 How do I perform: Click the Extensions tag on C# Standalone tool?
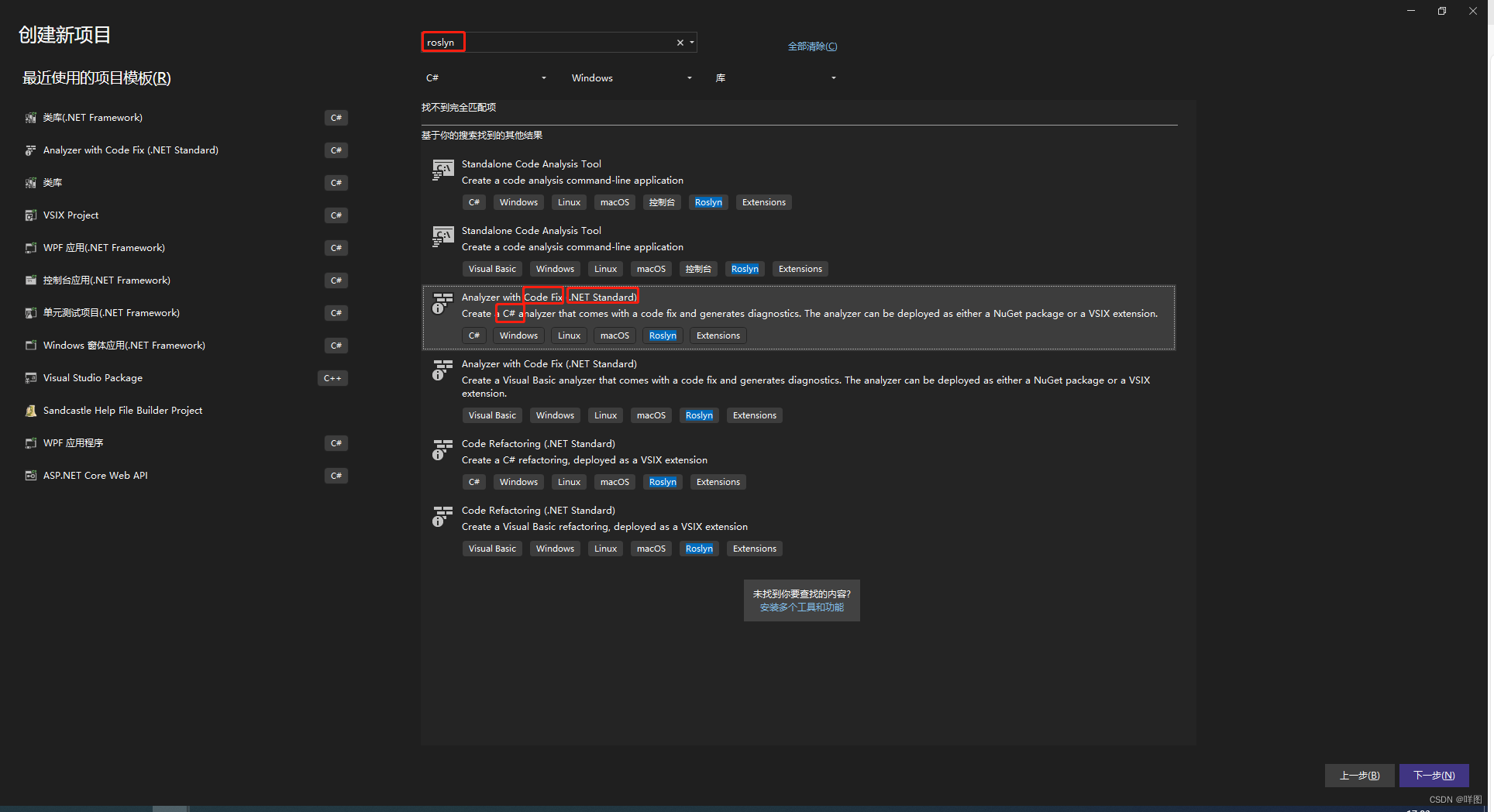click(763, 202)
